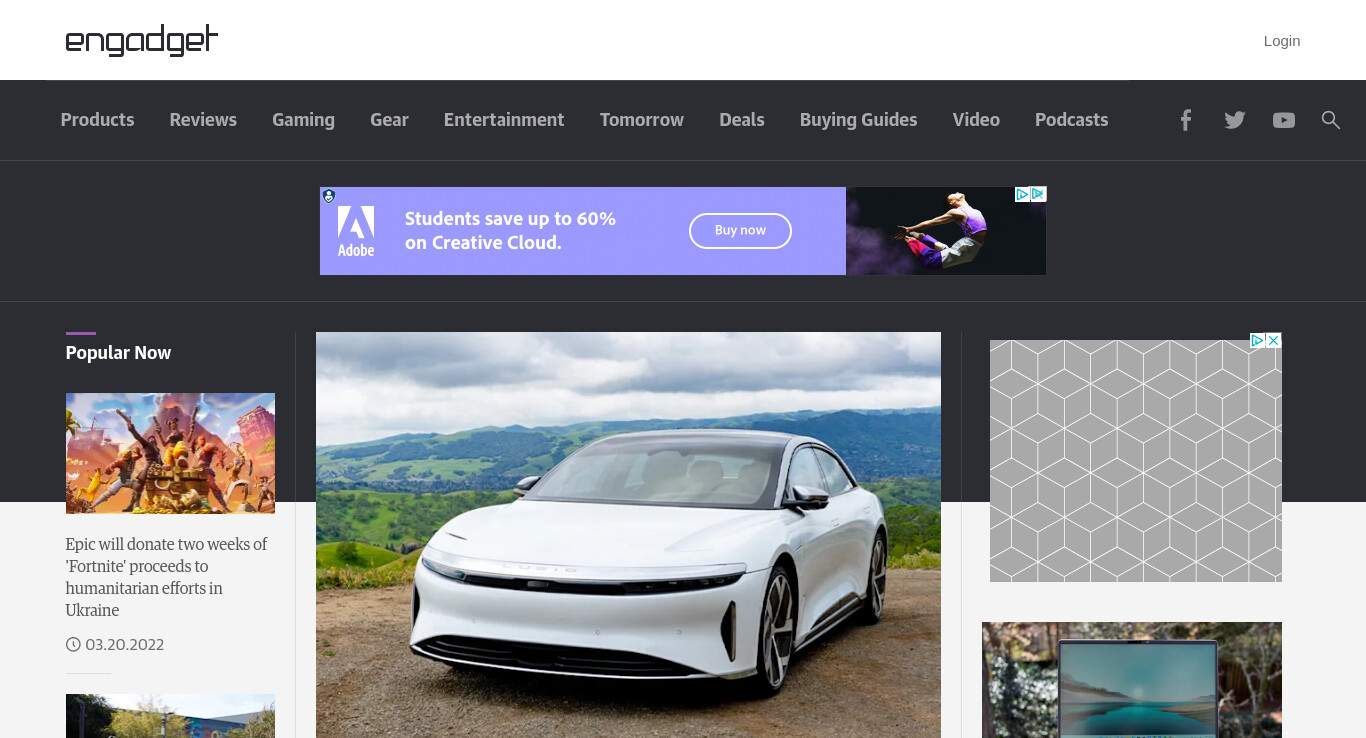Open Engadget's Twitter page icon
The height and width of the screenshot is (738, 1366).
(x=1235, y=120)
